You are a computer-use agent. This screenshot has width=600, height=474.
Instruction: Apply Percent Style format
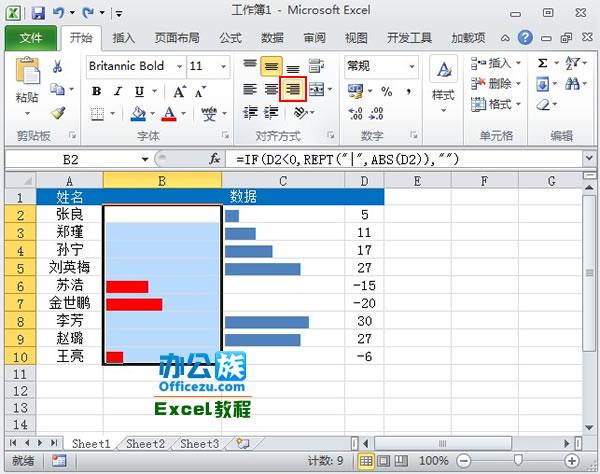pyautogui.click(x=386, y=91)
